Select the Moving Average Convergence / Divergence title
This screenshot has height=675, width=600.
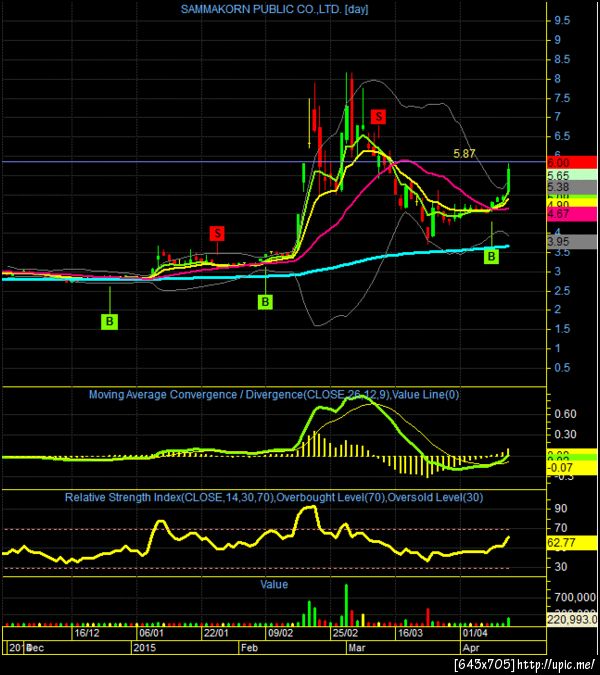pyautogui.click(x=274, y=394)
